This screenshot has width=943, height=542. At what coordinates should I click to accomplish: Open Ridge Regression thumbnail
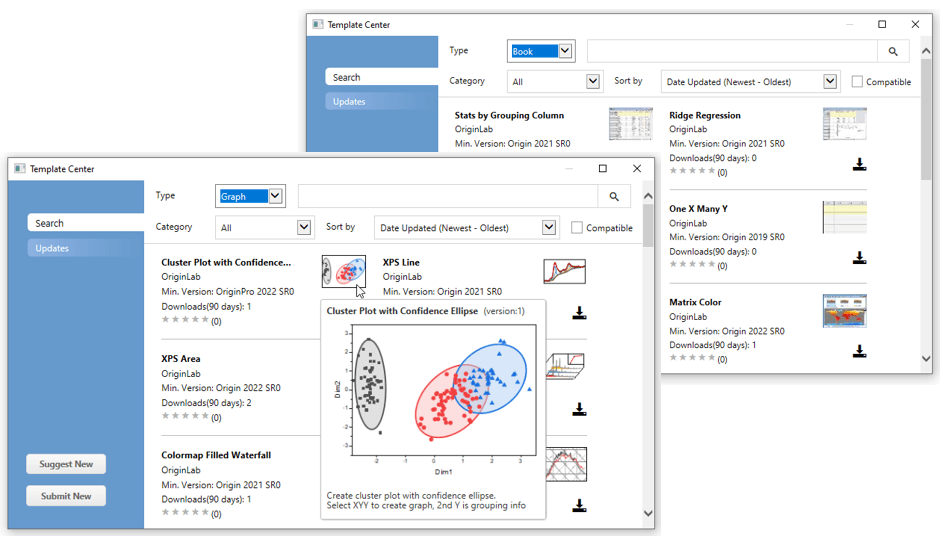coord(844,124)
